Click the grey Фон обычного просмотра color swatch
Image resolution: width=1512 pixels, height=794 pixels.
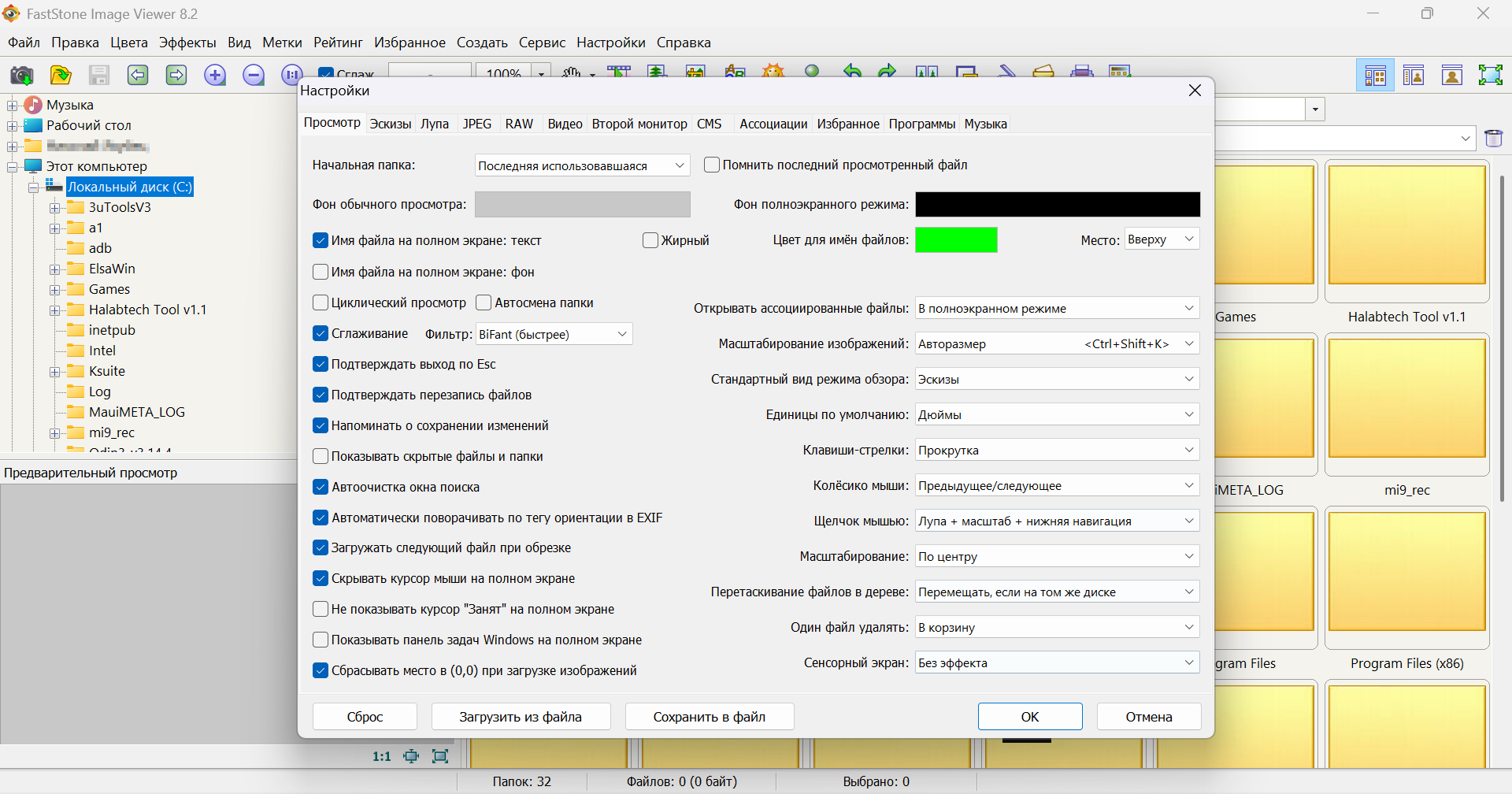click(583, 204)
